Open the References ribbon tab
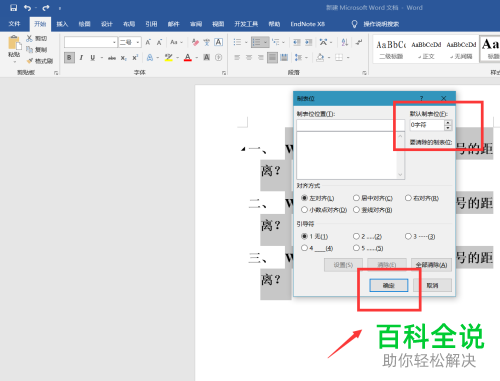This screenshot has height=381, width=500. pos(151,24)
